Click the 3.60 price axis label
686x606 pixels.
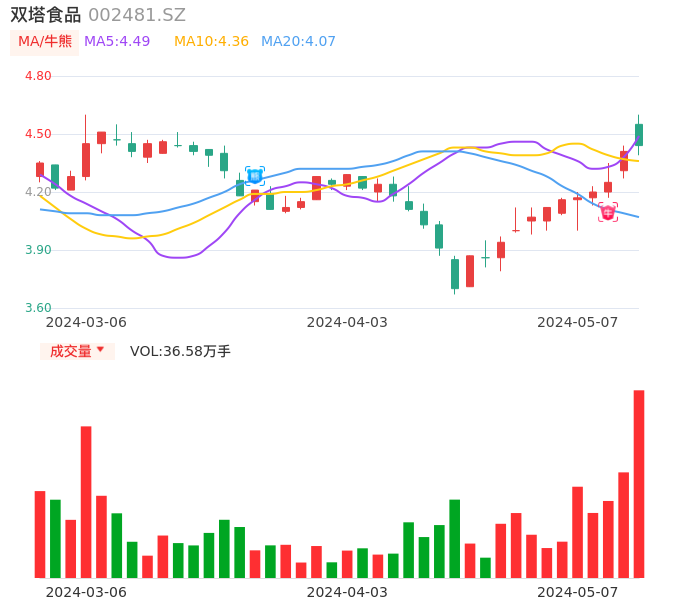tap(38, 308)
